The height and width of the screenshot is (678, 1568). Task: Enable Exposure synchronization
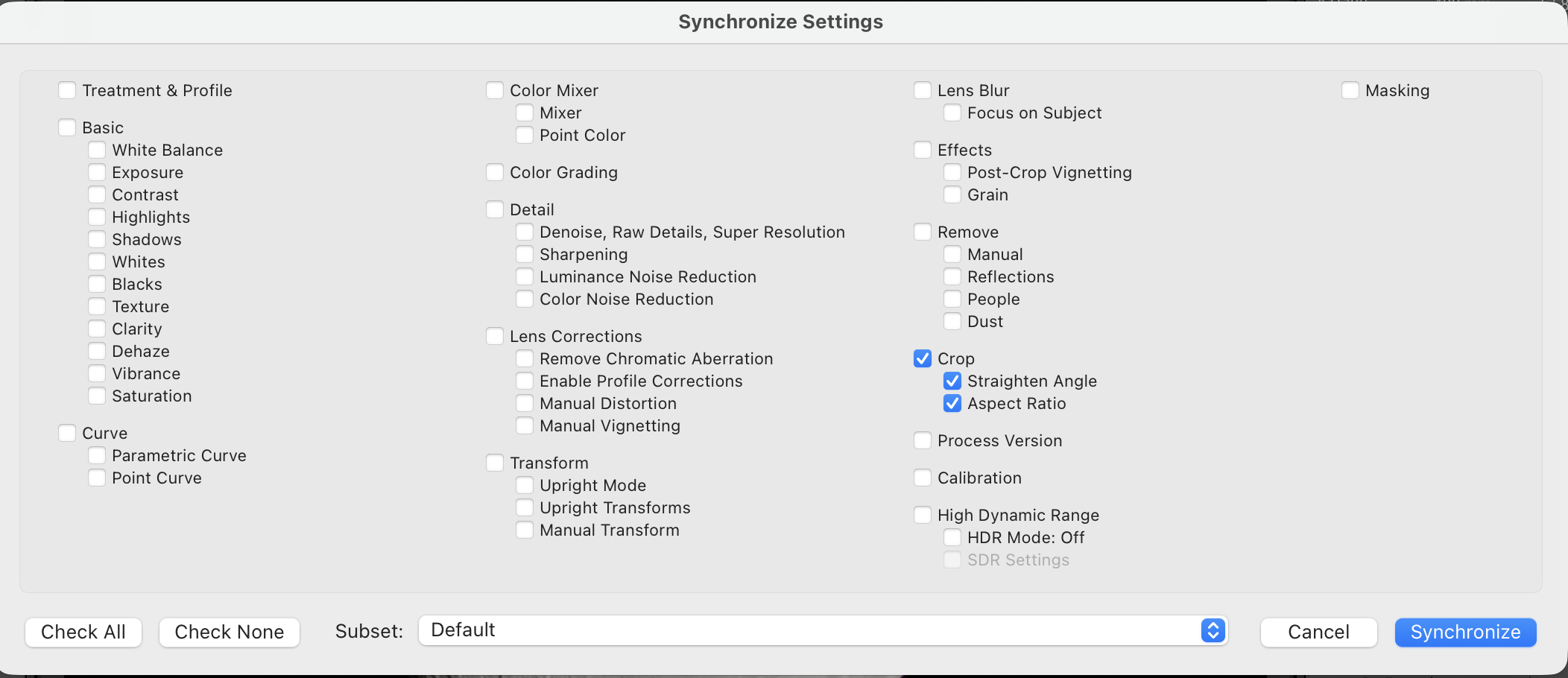click(x=97, y=171)
